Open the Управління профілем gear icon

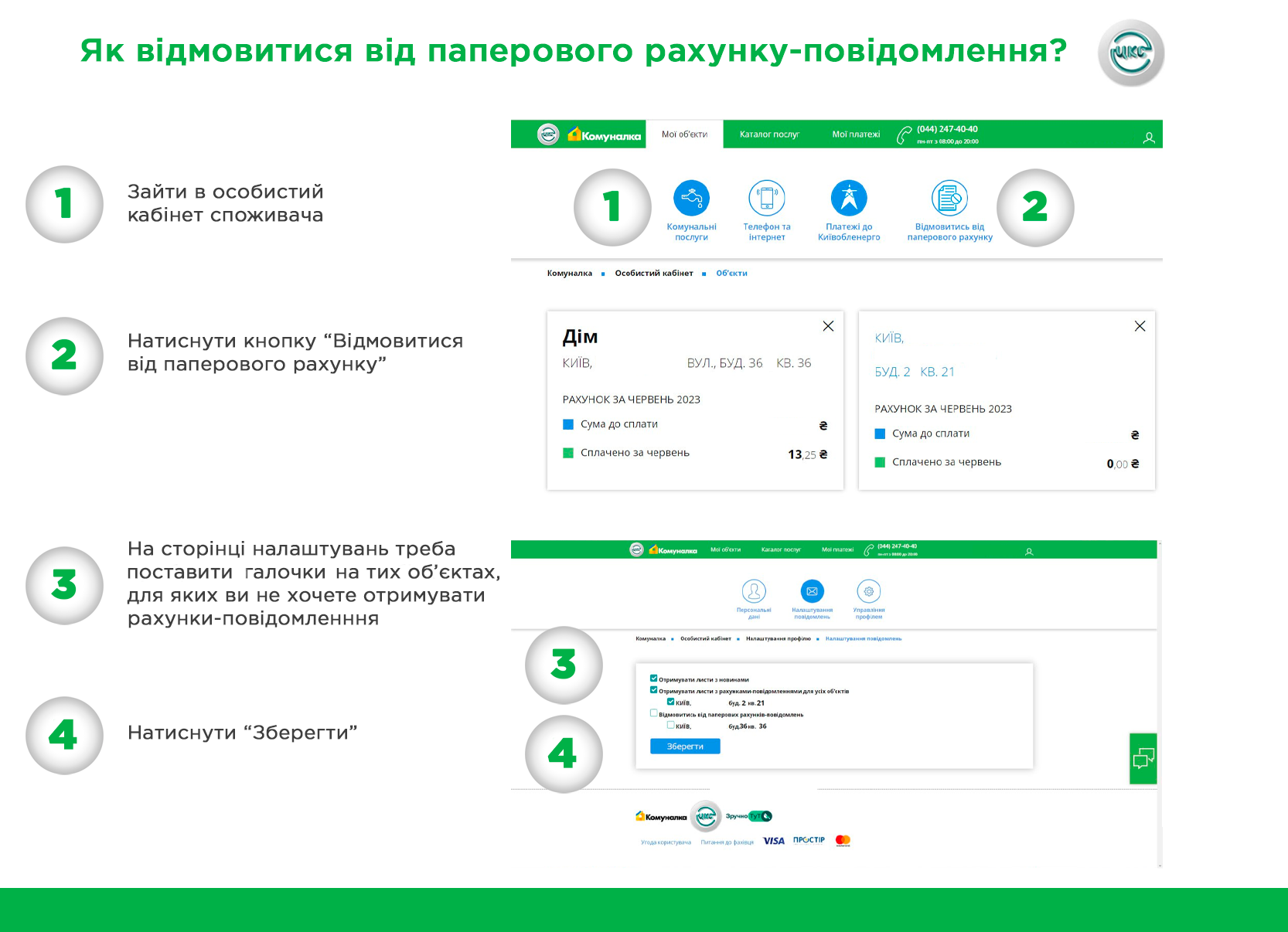coord(869,591)
